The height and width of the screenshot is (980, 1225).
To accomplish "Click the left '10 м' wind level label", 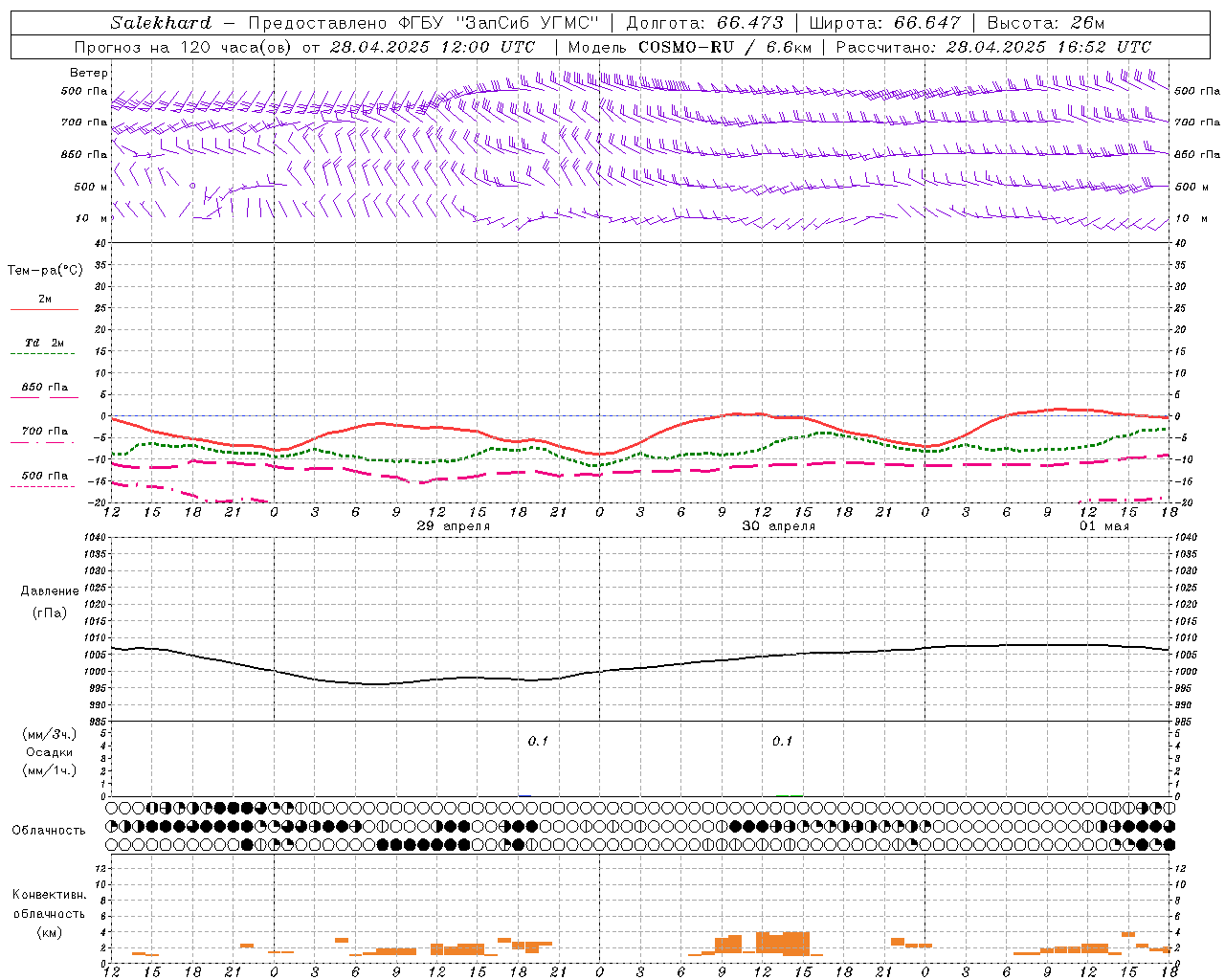I will pos(92,218).
